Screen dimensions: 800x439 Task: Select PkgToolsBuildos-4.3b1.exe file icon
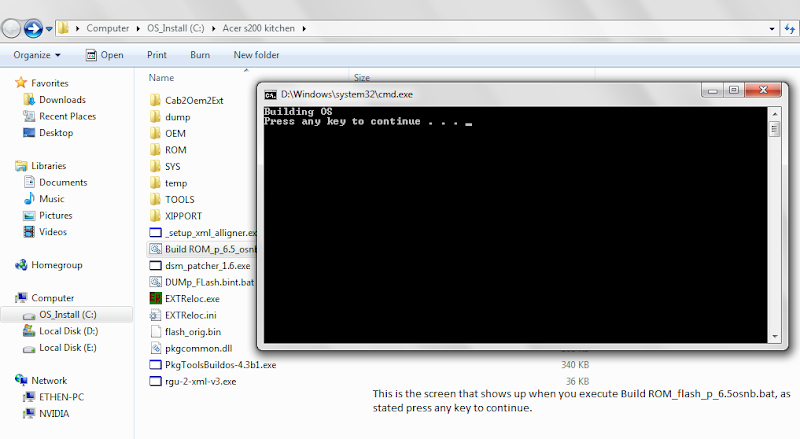pos(155,364)
